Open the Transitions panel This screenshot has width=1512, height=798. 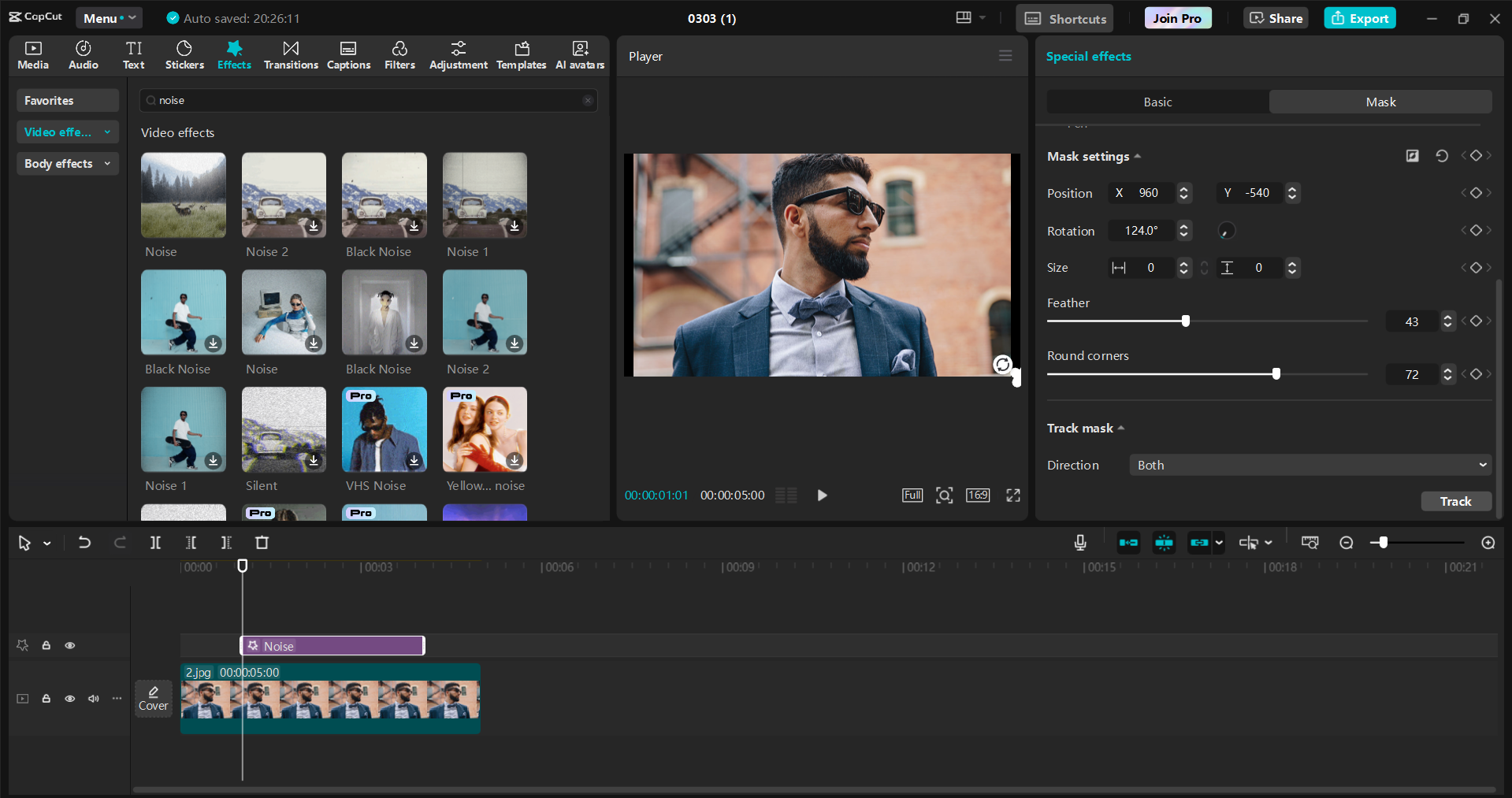[290, 54]
